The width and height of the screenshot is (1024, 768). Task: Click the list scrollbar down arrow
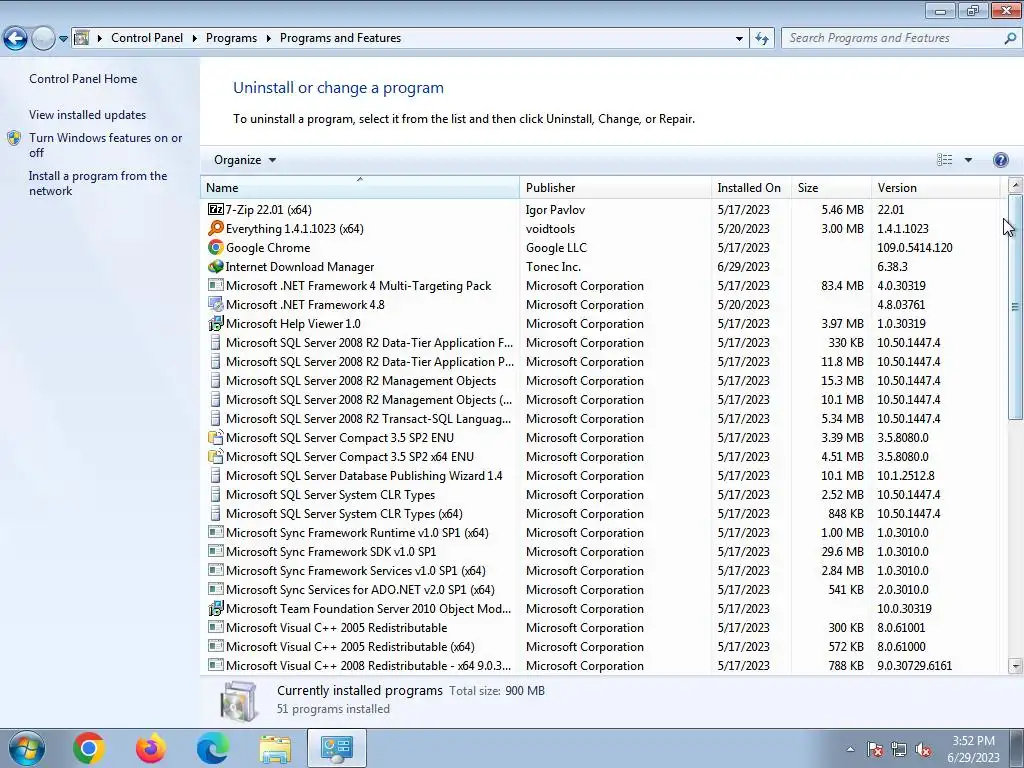pyautogui.click(x=1015, y=666)
